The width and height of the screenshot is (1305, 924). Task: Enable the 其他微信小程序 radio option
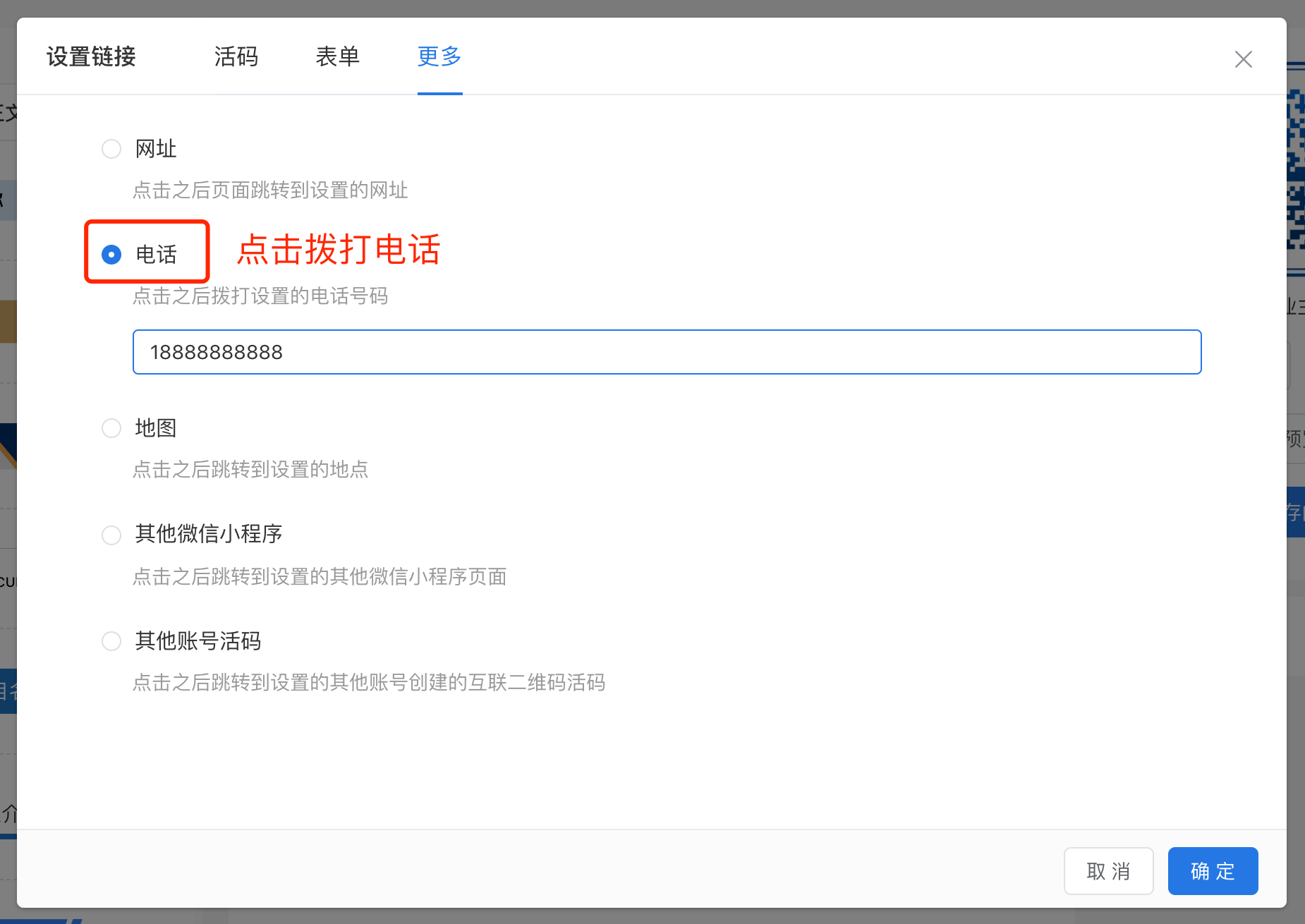111,535
